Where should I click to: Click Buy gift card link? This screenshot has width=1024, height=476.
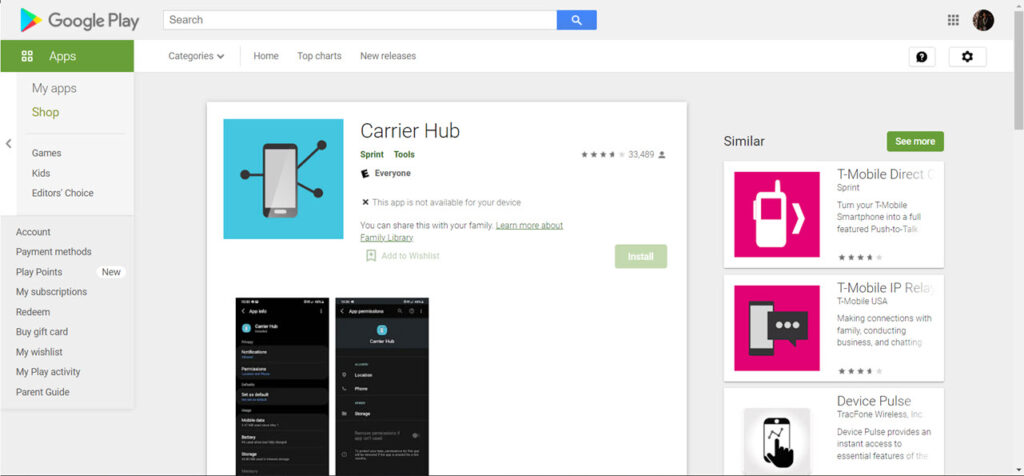pyautogui.click(x=42, y=332)
